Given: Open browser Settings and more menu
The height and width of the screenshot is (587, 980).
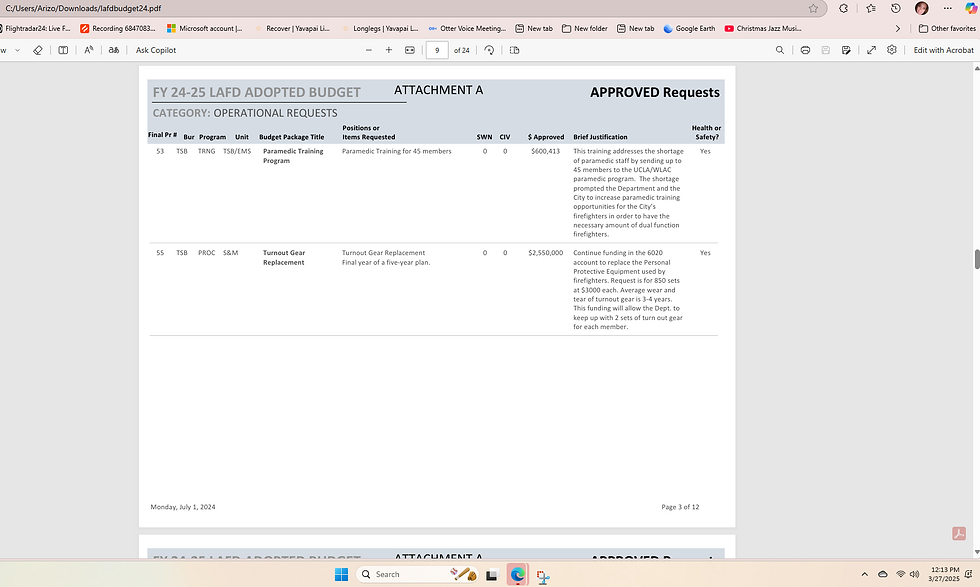Looking at the screenshot, I should click(948, 8).
